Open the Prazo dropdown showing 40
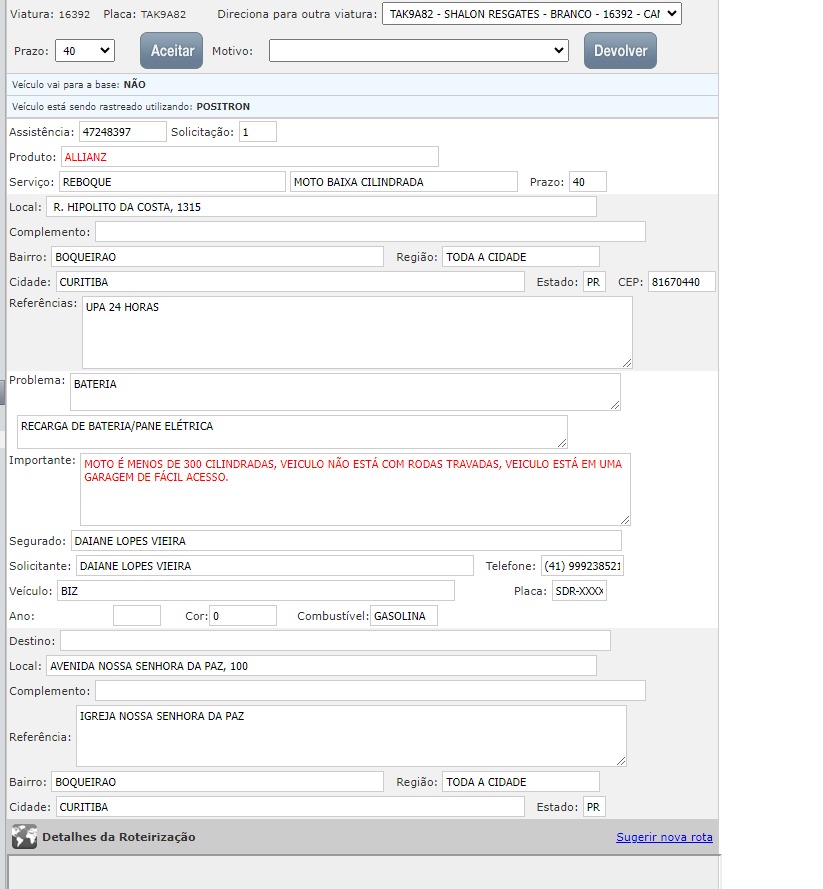823x889 pixels. point(85,50)
